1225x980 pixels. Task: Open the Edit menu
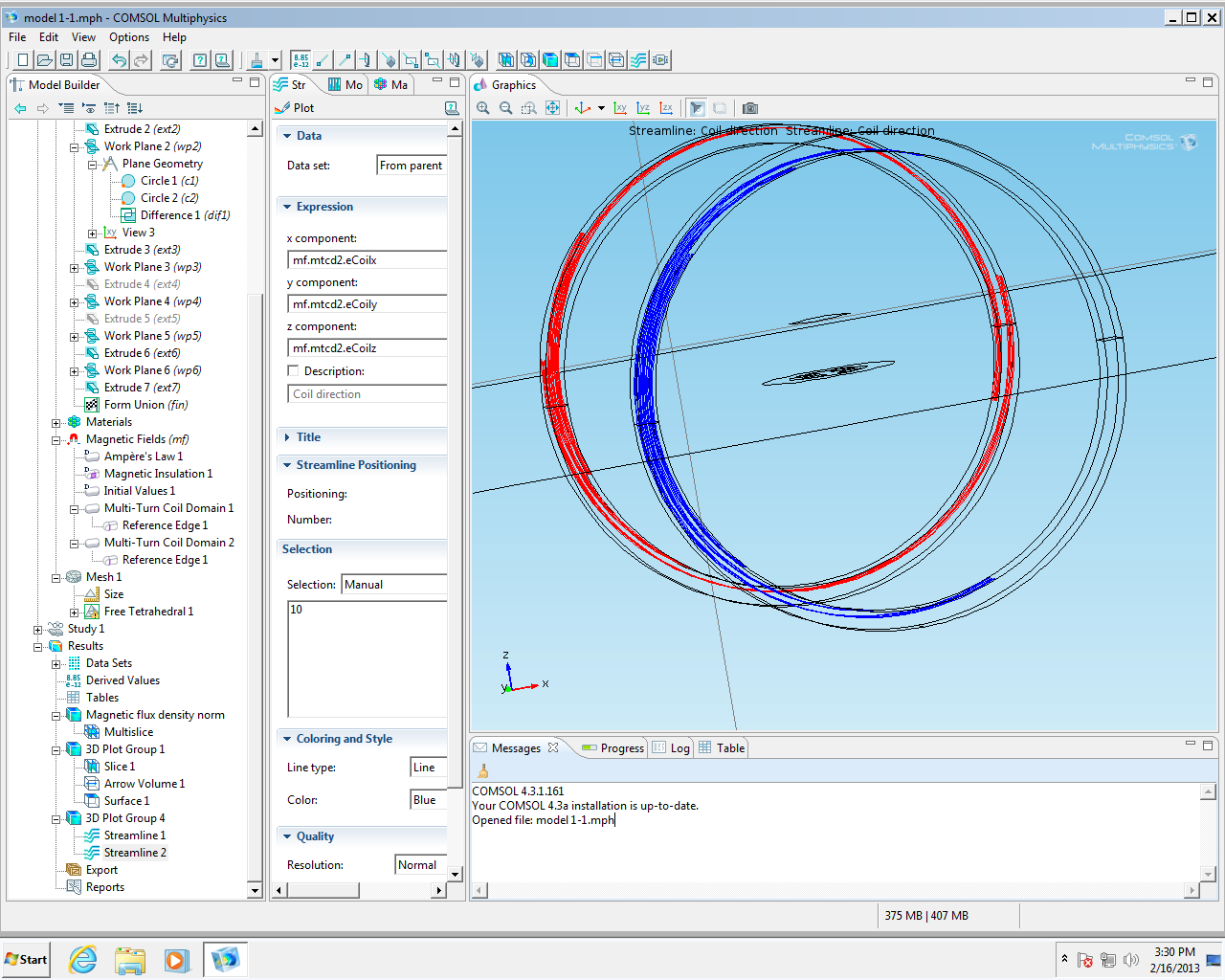(49, 37)
